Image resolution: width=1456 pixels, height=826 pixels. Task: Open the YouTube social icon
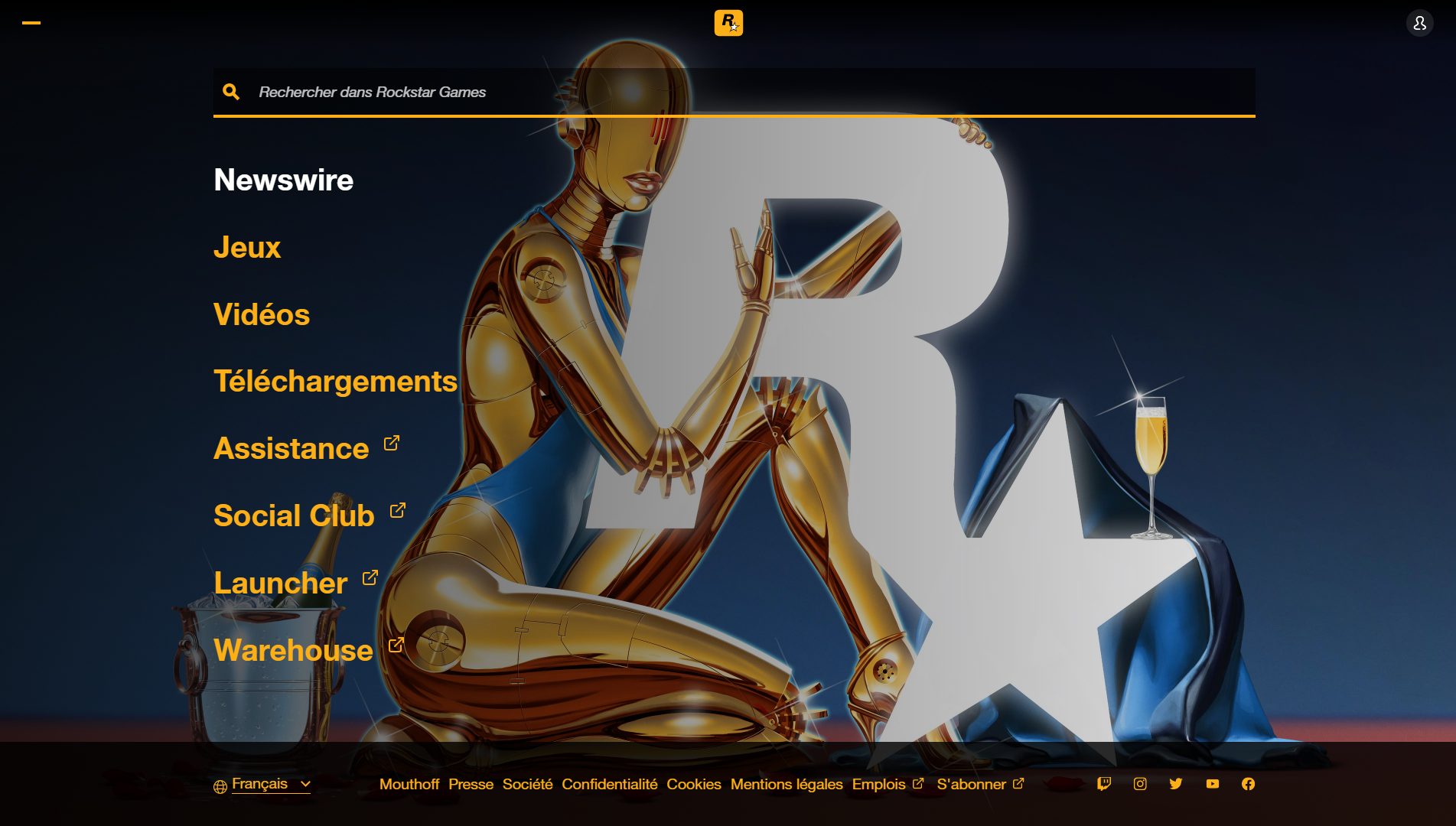(1213, 784)
